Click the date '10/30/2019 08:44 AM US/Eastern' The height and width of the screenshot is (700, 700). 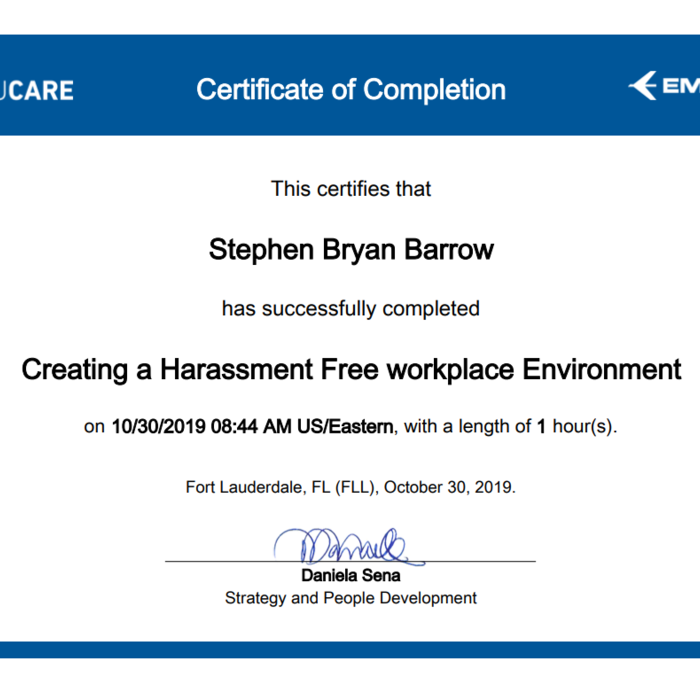[252, 426]
